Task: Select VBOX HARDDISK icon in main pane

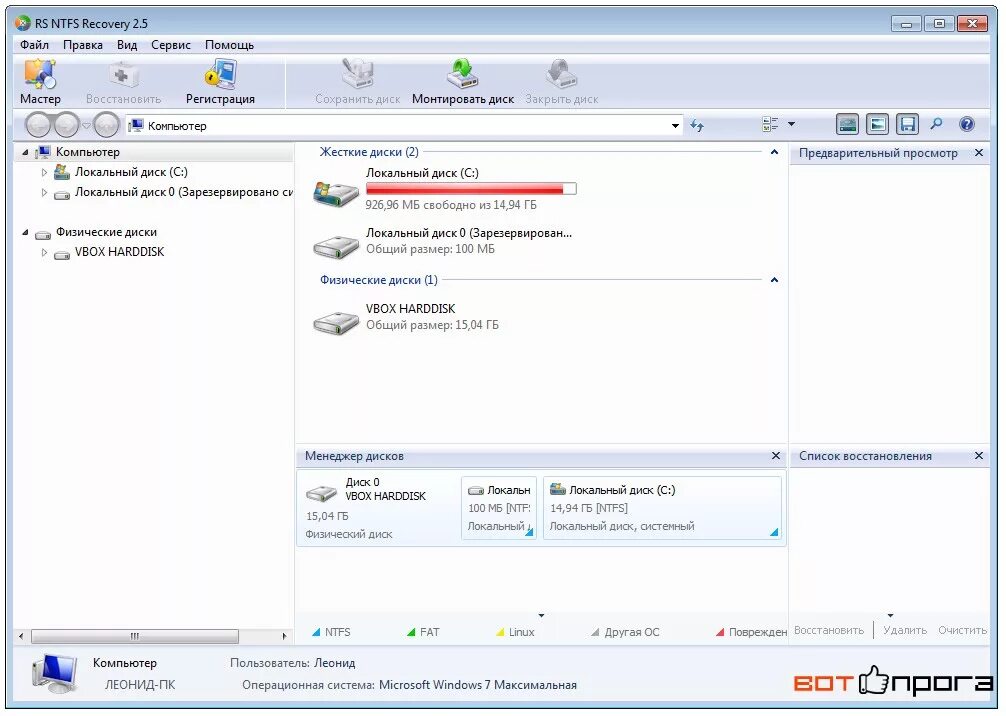Action: [x=336, y=322]
